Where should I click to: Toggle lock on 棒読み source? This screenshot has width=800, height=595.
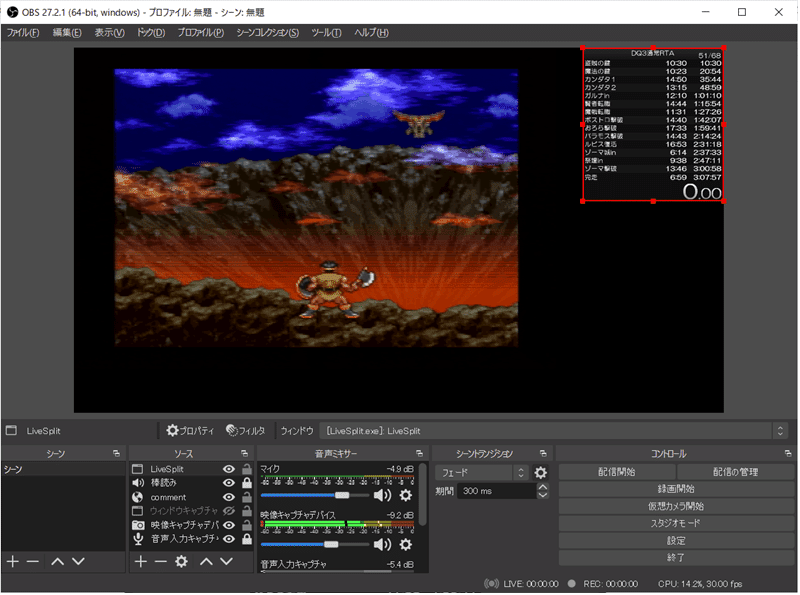(x=247, y=483)
